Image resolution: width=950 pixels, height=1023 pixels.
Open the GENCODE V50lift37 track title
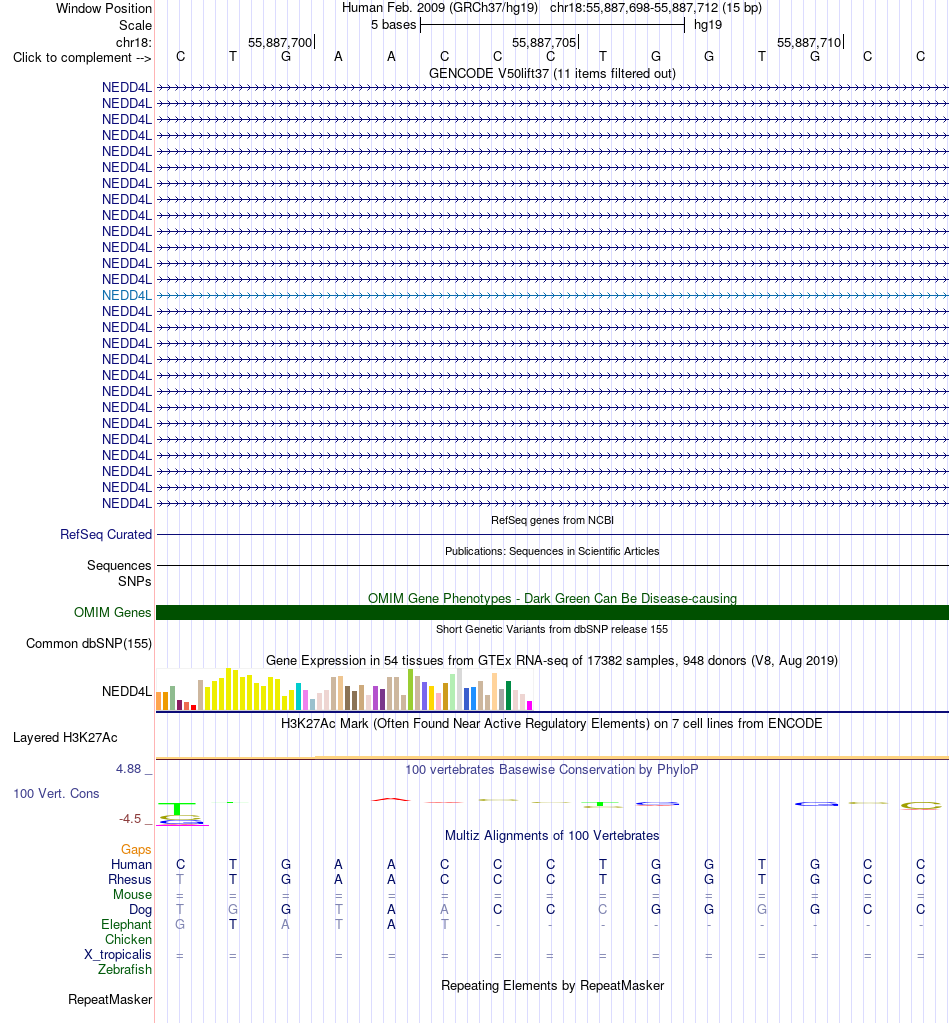coord(552,73)
